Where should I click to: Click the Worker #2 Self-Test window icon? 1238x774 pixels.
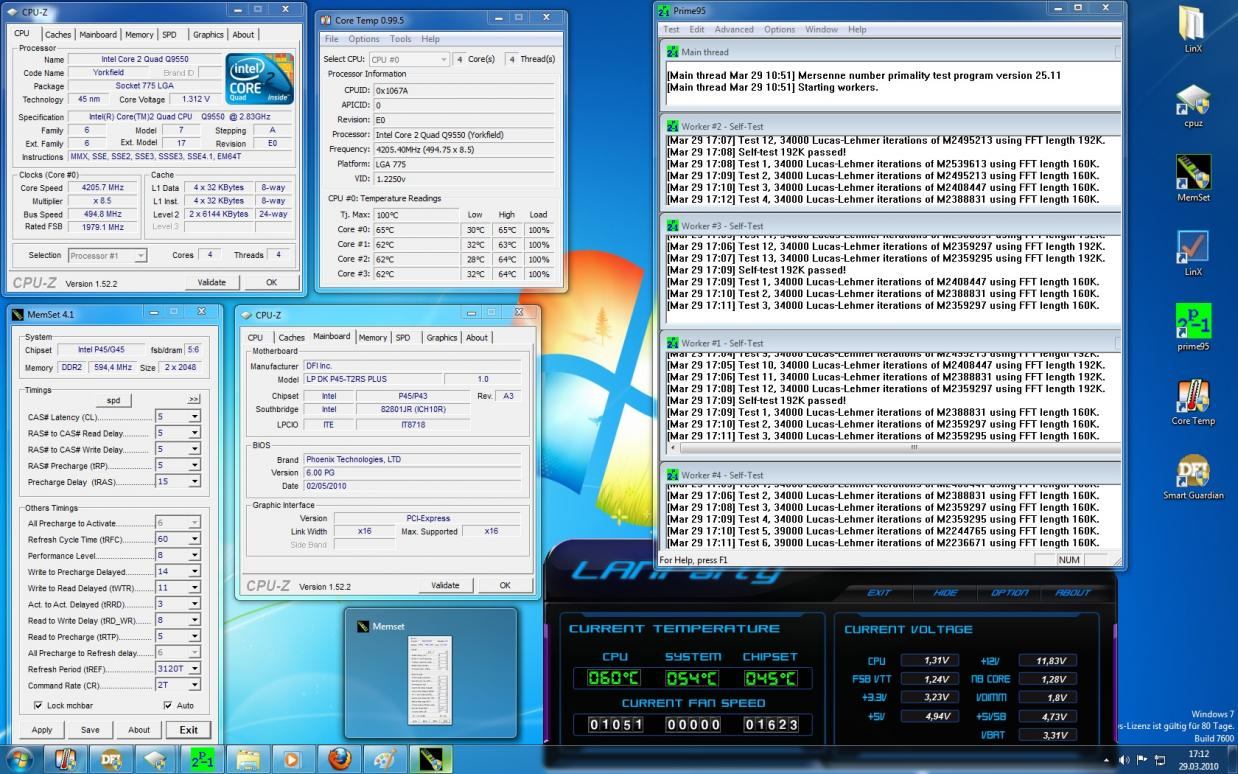point(674,126)
